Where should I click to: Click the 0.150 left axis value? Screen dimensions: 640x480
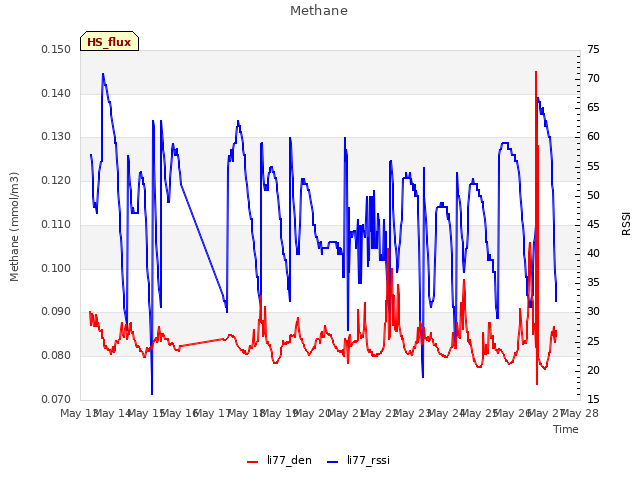56,50
